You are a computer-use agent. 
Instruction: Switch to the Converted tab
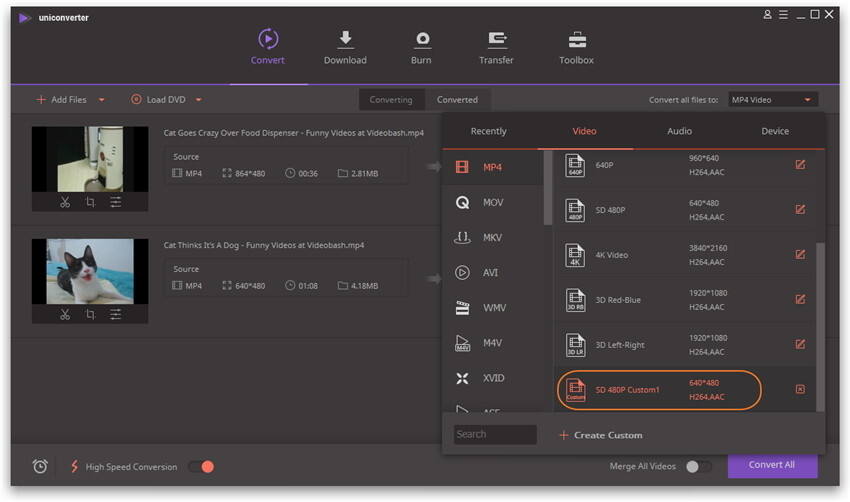(458, 100)
